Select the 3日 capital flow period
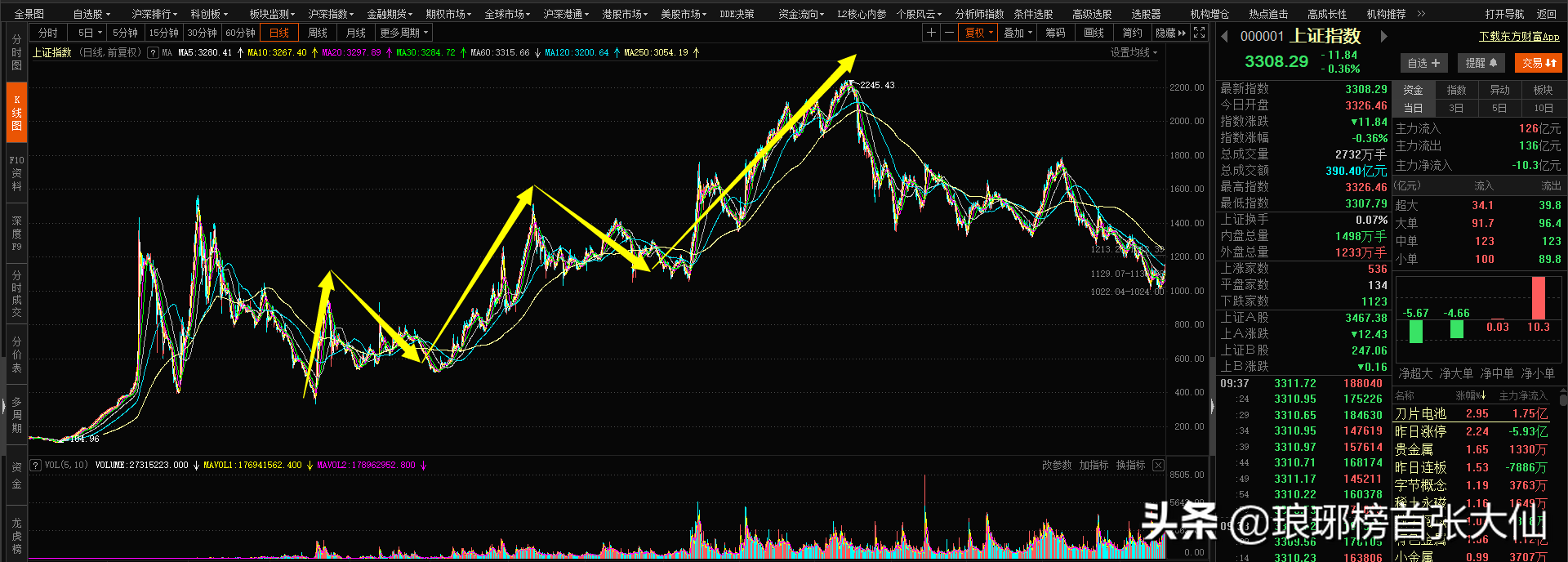 point(1456,108)
